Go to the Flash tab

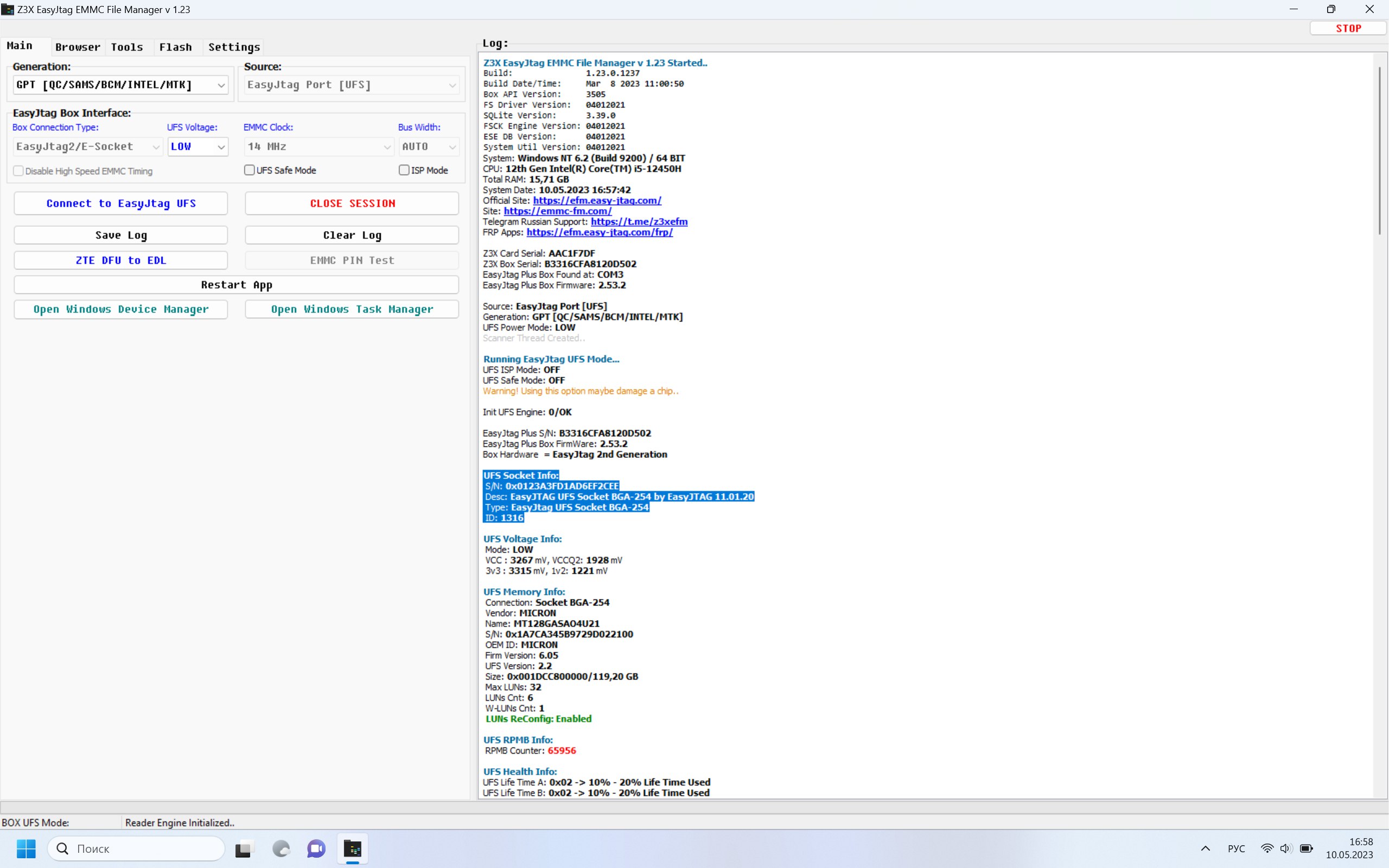point(176,47)
